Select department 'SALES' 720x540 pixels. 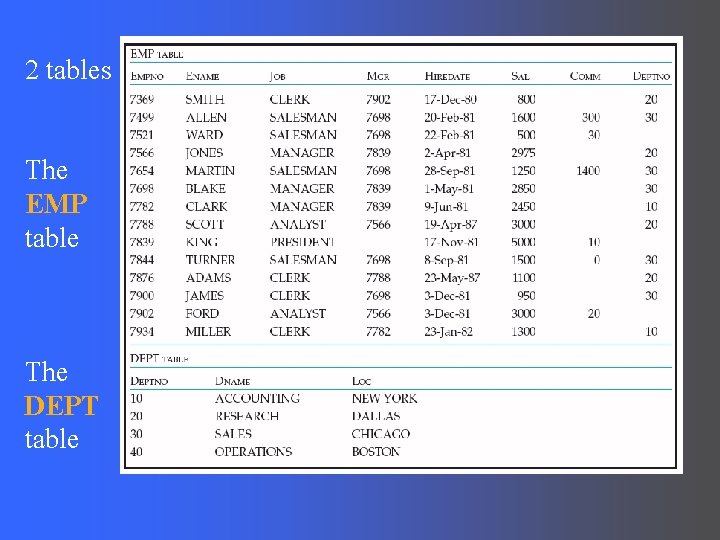tap(233, 434)
